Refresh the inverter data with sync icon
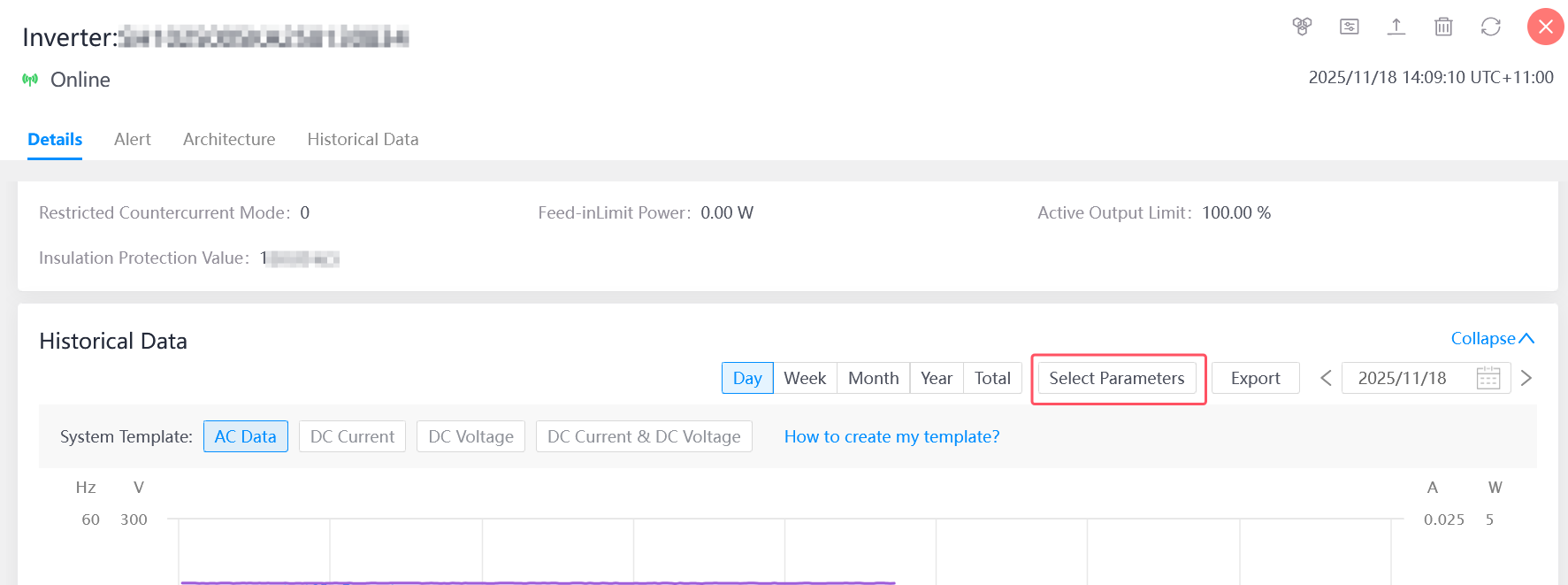1568x585 pixels. (1491, 27)
